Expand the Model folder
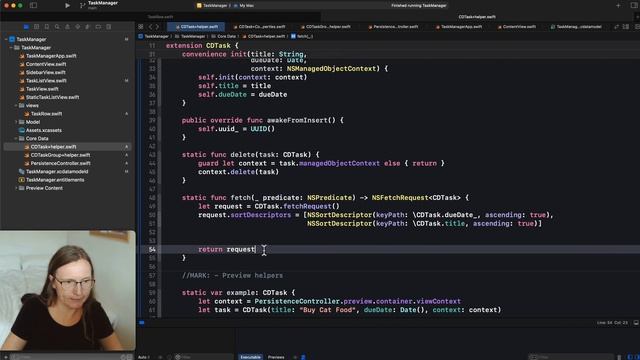The image size is (640, 360). pos(16,122)
